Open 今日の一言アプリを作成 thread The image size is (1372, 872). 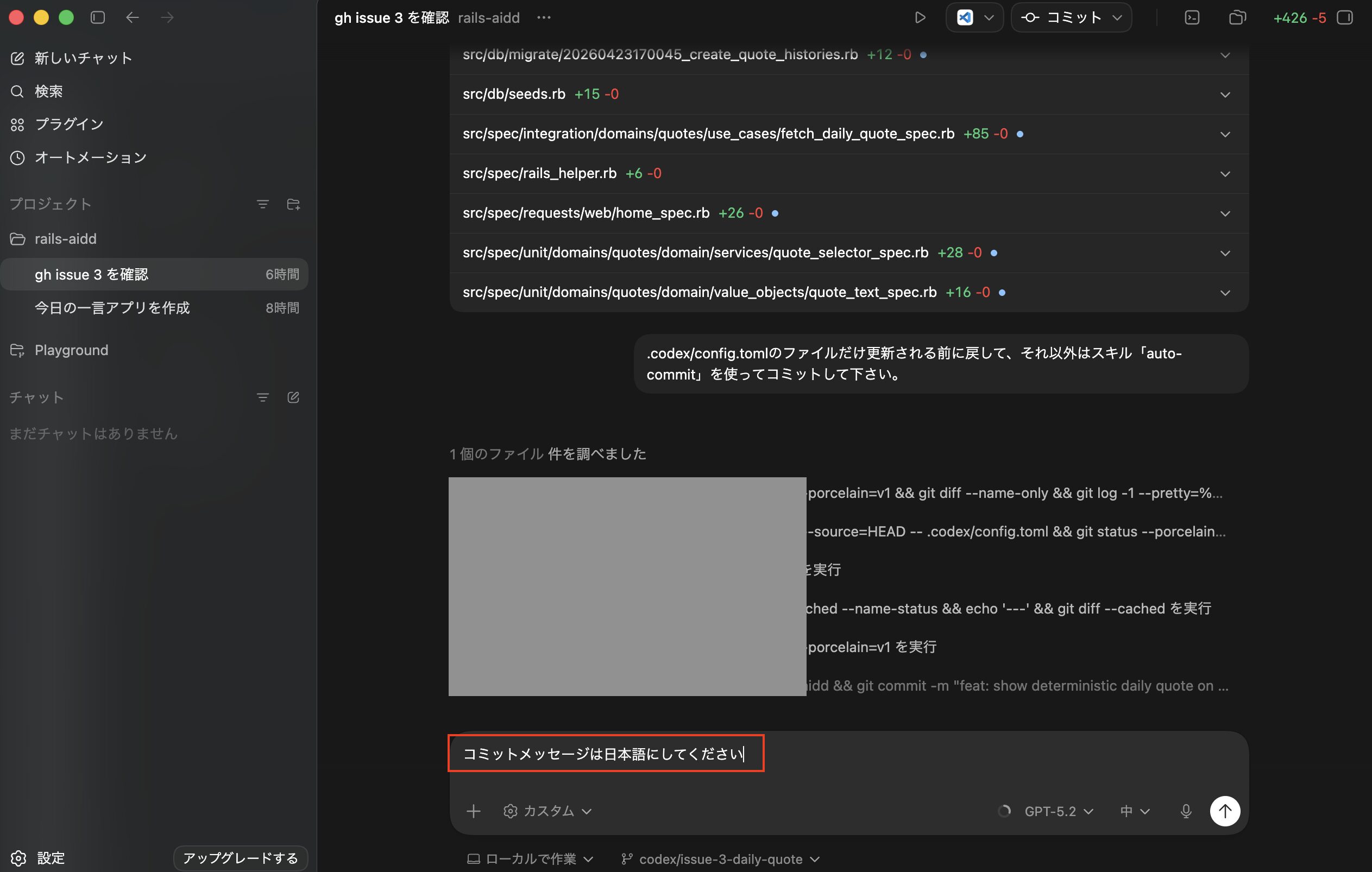pos(154,307)
